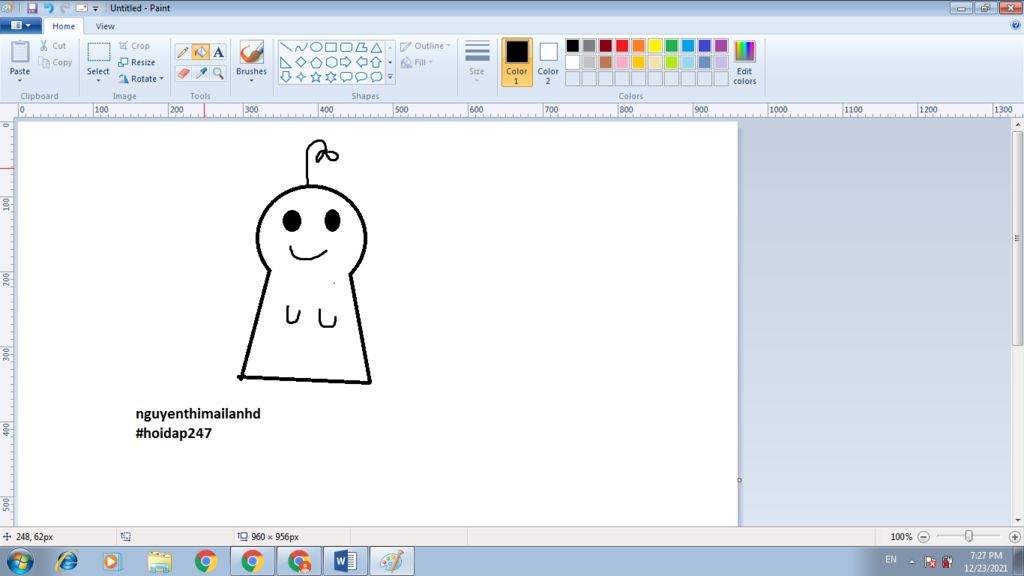Choose the Curve shape

(x=300, y=47)
